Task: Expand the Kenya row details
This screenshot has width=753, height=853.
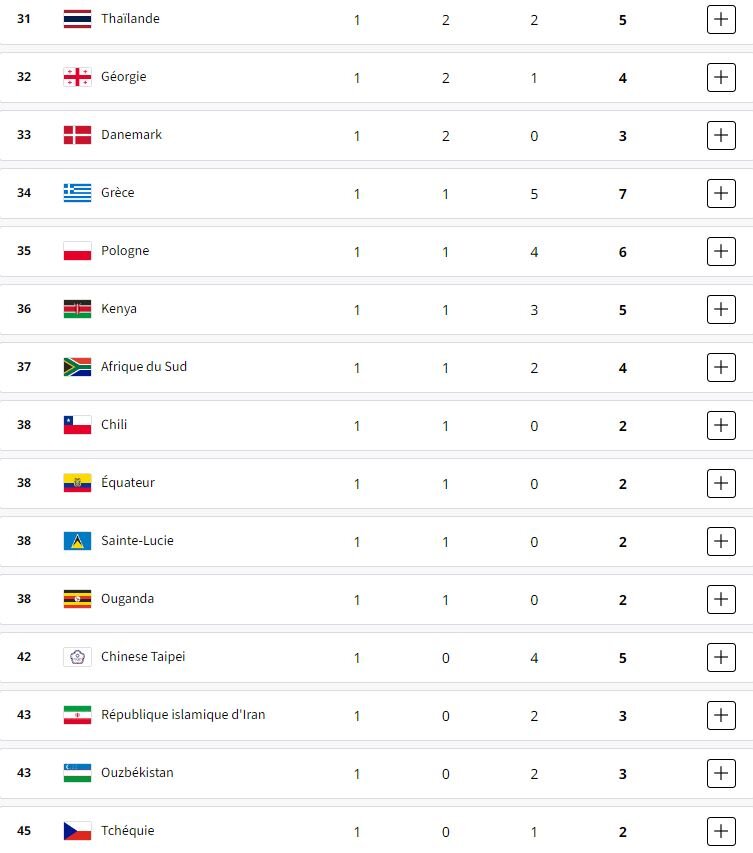Action: 721,309
